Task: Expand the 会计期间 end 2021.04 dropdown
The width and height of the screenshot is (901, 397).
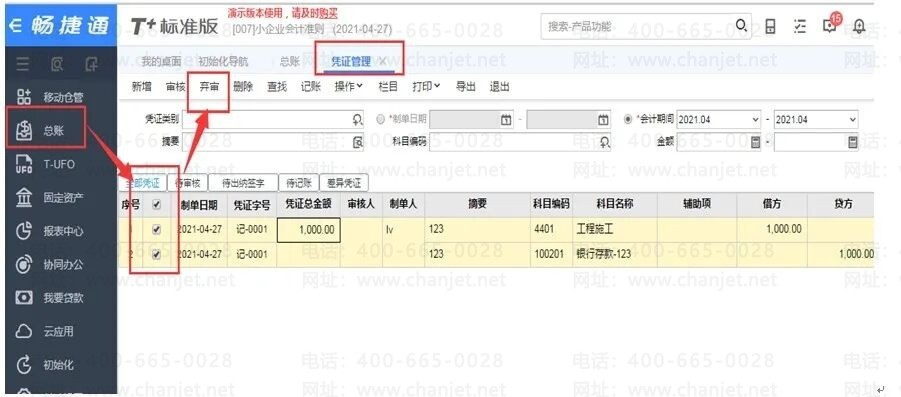Action: coord(853,120)
